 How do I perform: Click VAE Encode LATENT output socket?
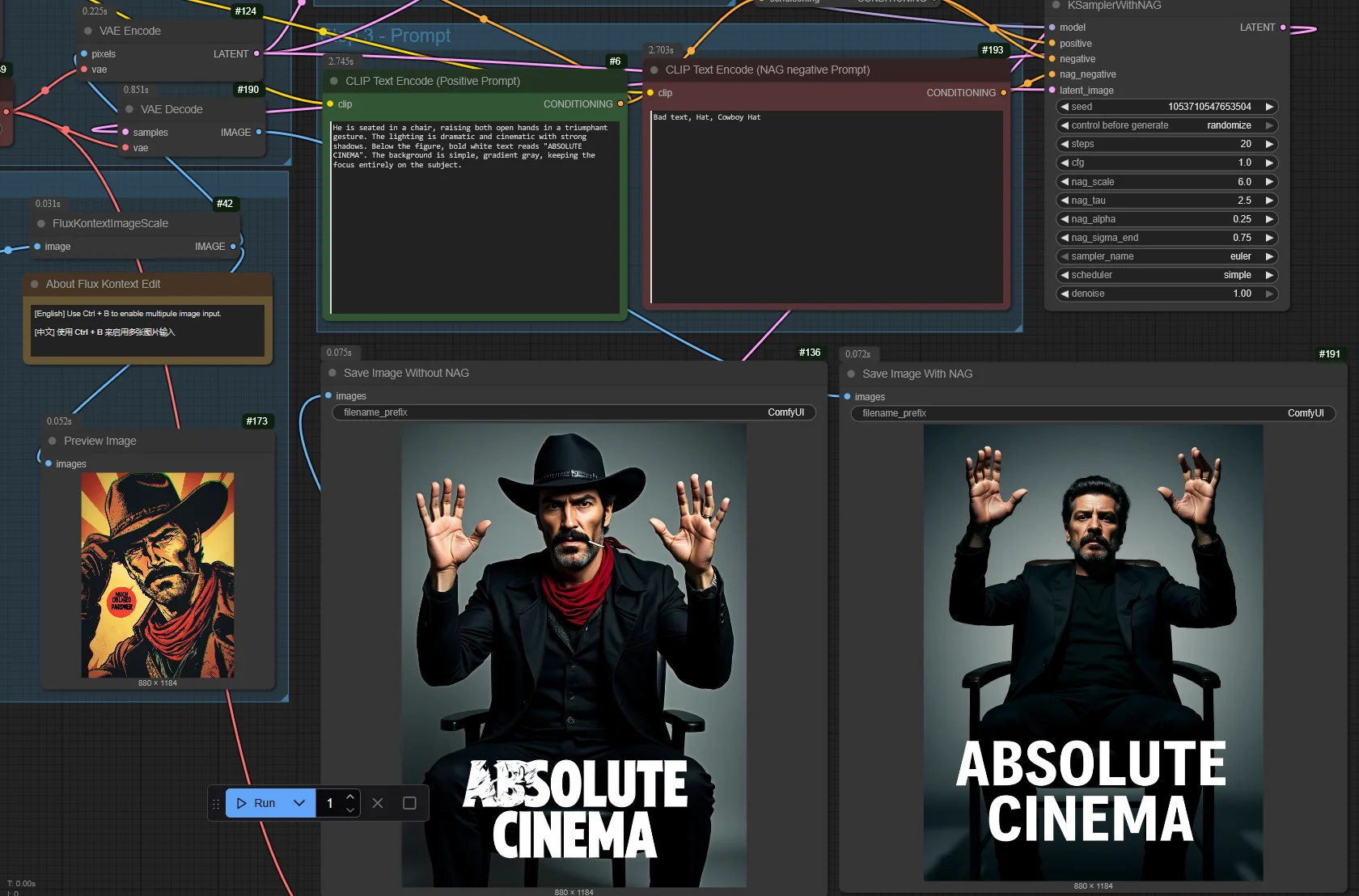coord(256,53)
